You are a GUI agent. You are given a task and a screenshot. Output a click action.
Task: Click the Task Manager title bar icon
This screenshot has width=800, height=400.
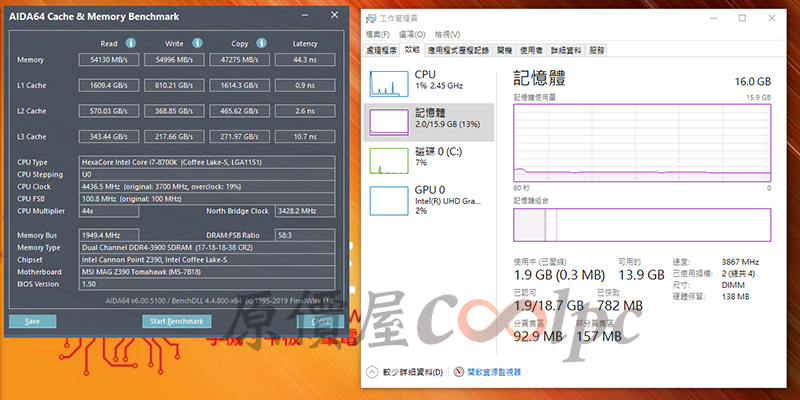point(371,18)
